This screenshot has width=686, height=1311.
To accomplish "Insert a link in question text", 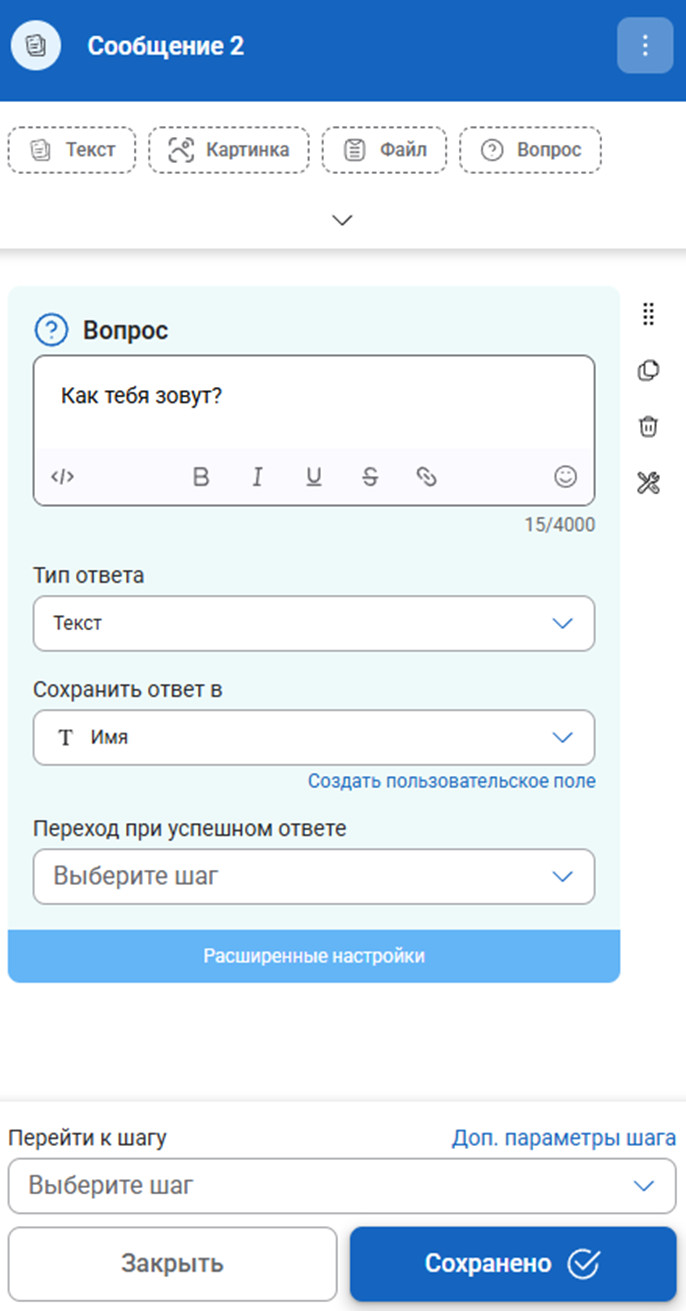I will click(x=427, y=477).
